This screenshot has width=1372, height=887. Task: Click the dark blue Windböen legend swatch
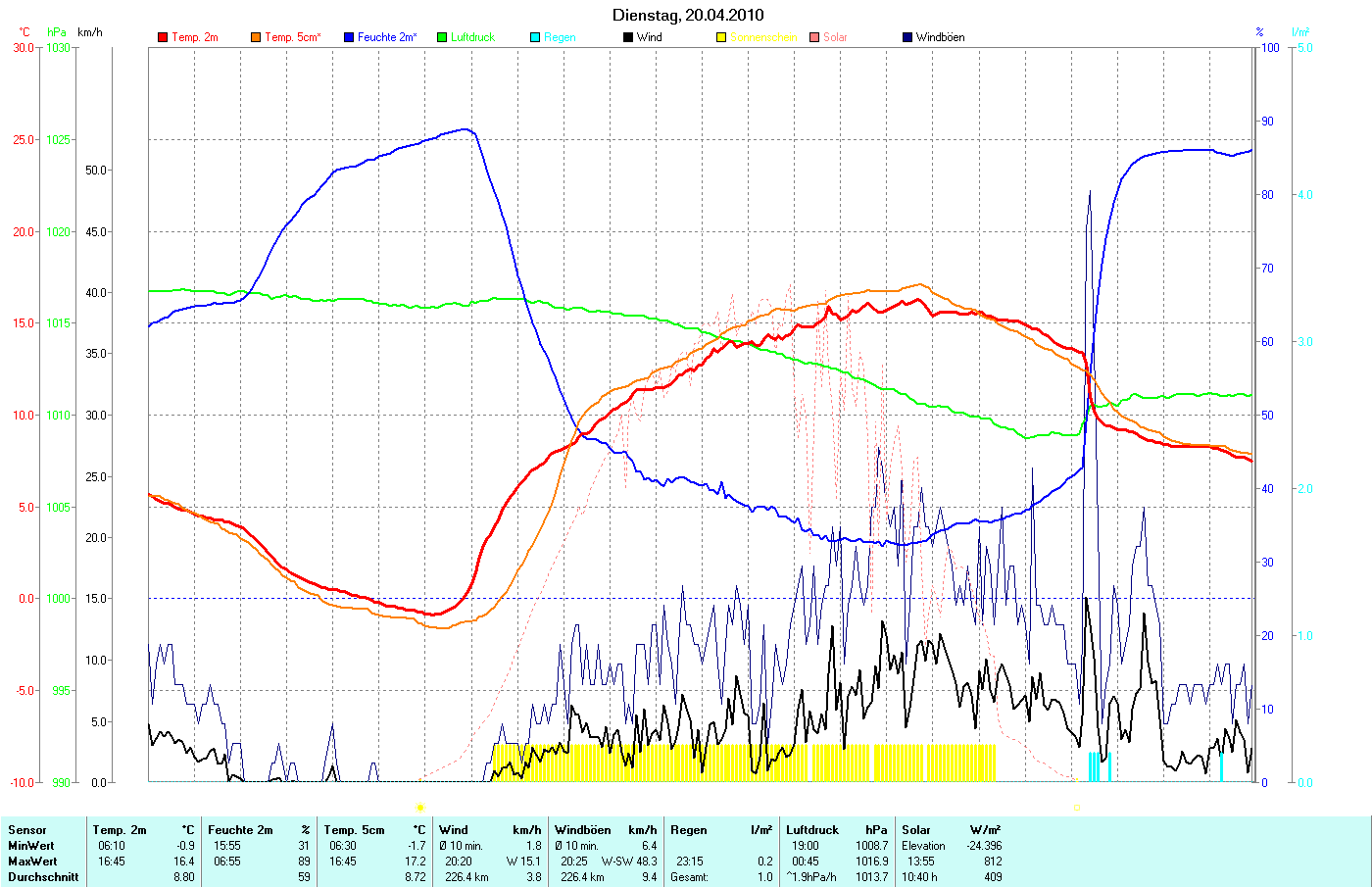(907, 37)
